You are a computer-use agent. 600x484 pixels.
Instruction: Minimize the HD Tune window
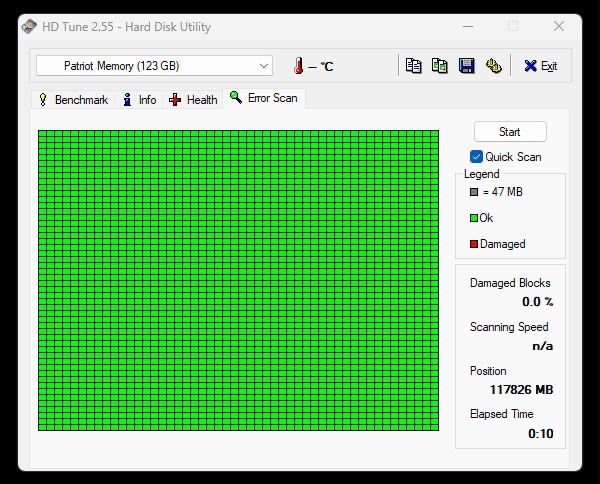click(468, 26)
